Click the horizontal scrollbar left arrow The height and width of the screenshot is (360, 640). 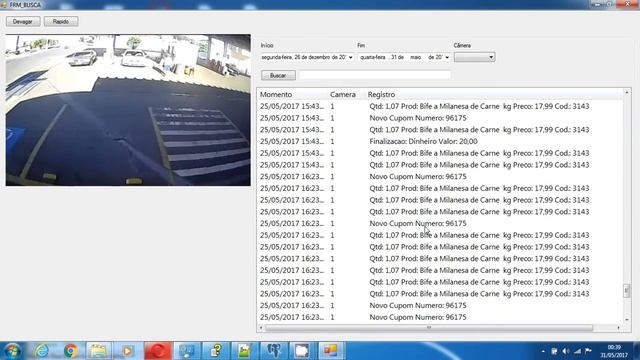pos(261,328)
